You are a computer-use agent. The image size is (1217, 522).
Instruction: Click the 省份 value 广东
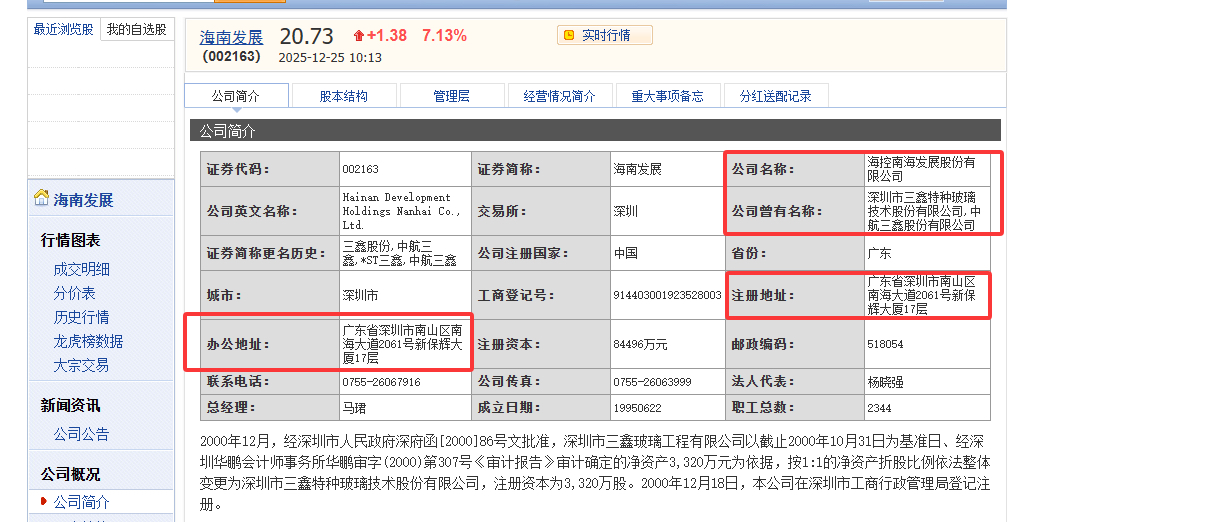[879, 253]
